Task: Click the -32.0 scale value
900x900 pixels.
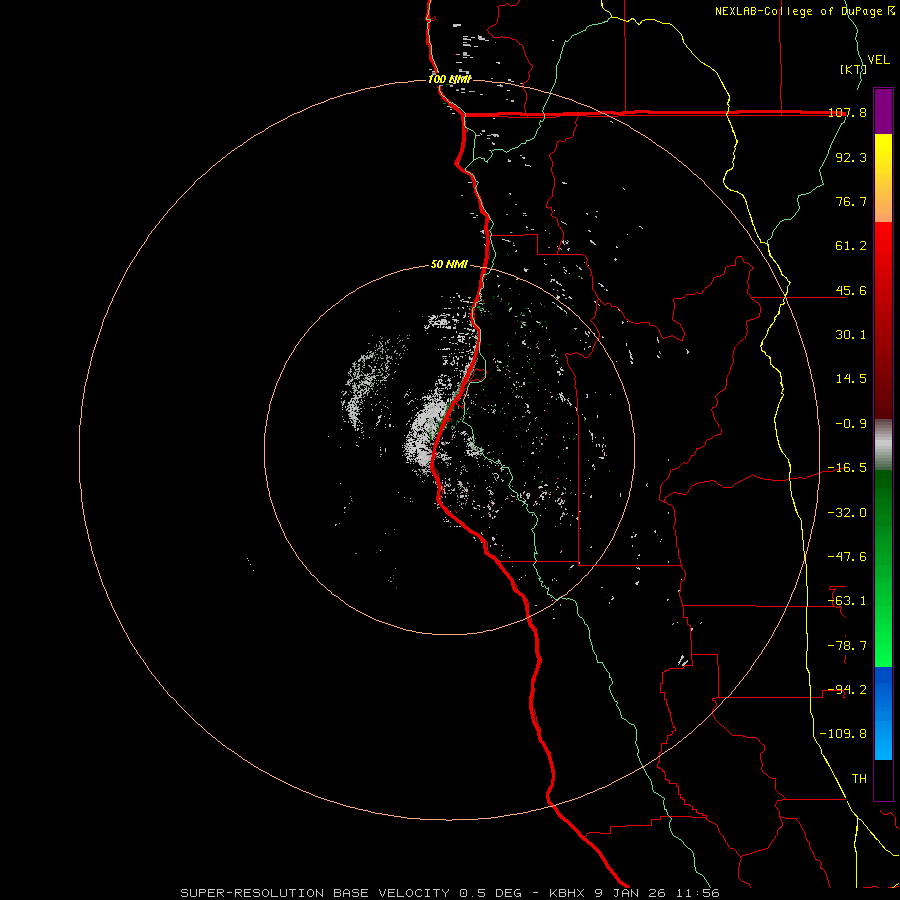Action: point(848,513)
